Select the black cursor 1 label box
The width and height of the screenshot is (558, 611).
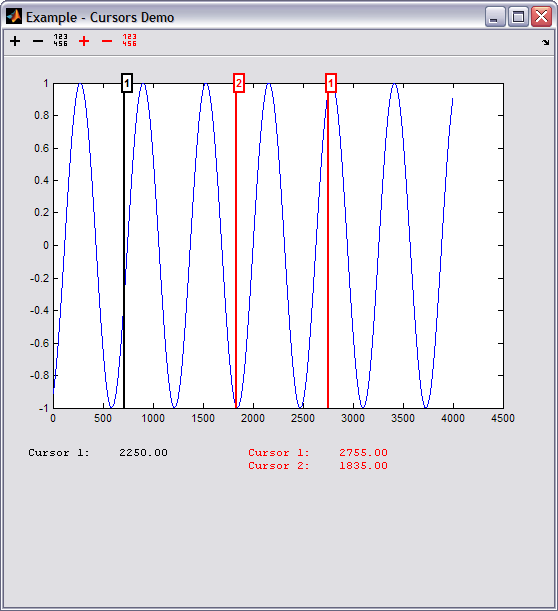[127, 83]
